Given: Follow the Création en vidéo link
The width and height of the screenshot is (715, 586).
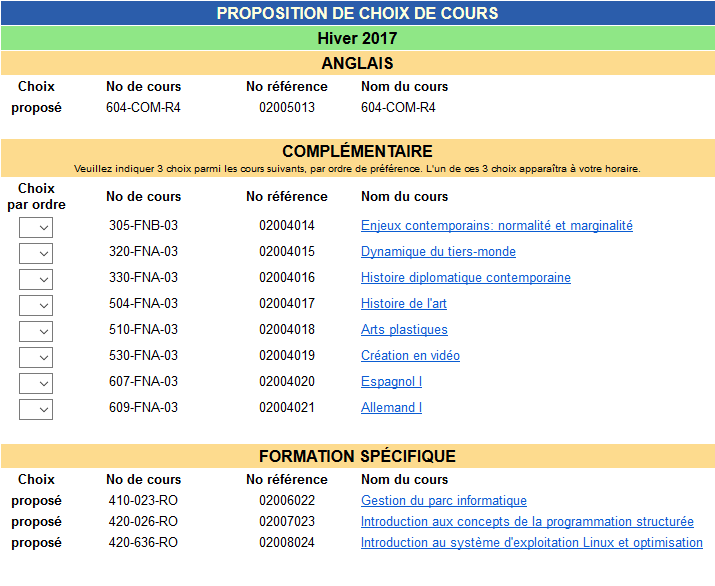Looking at the screenshot, I should coord(410,356).
